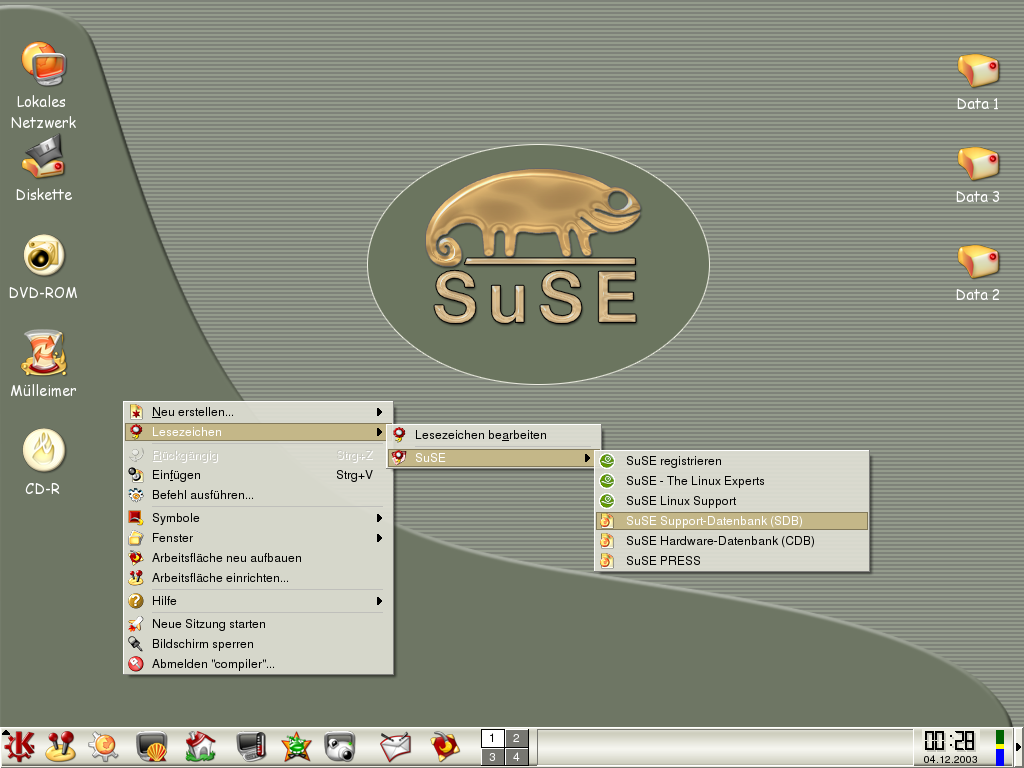Expand the SuSE bookmarks folder
1024x768 pixels.
tap(494, 458)
